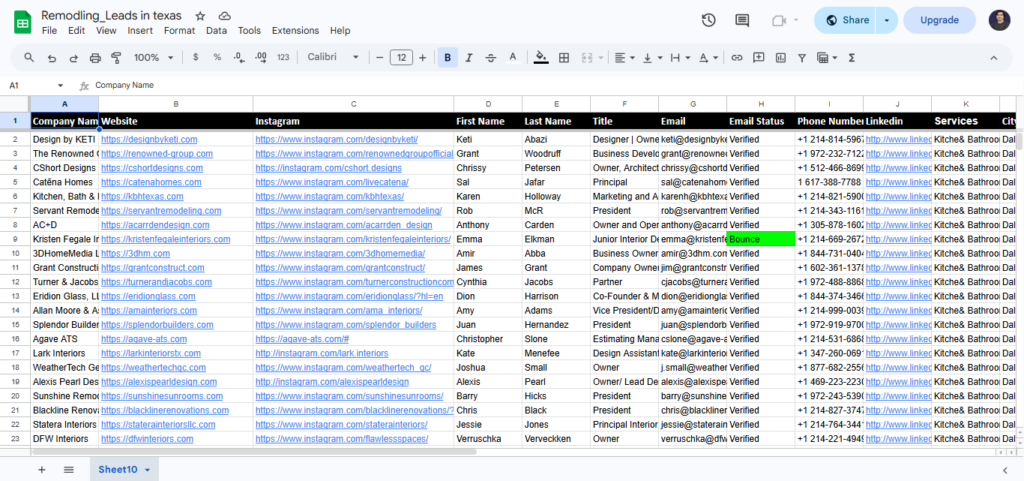Create a filter with funnel icon

click(802, 57)
